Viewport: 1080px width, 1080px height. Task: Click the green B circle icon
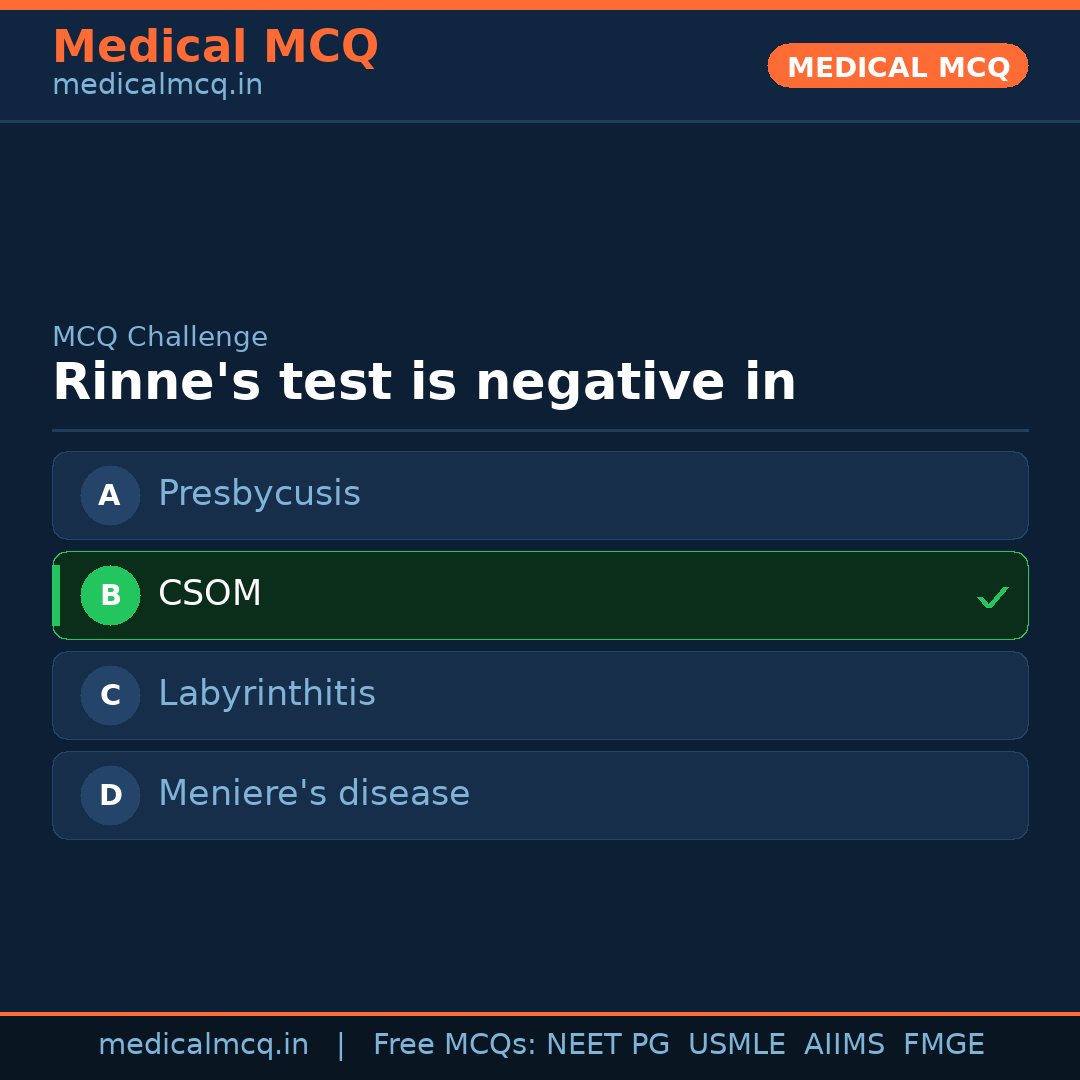pos(110,595)
